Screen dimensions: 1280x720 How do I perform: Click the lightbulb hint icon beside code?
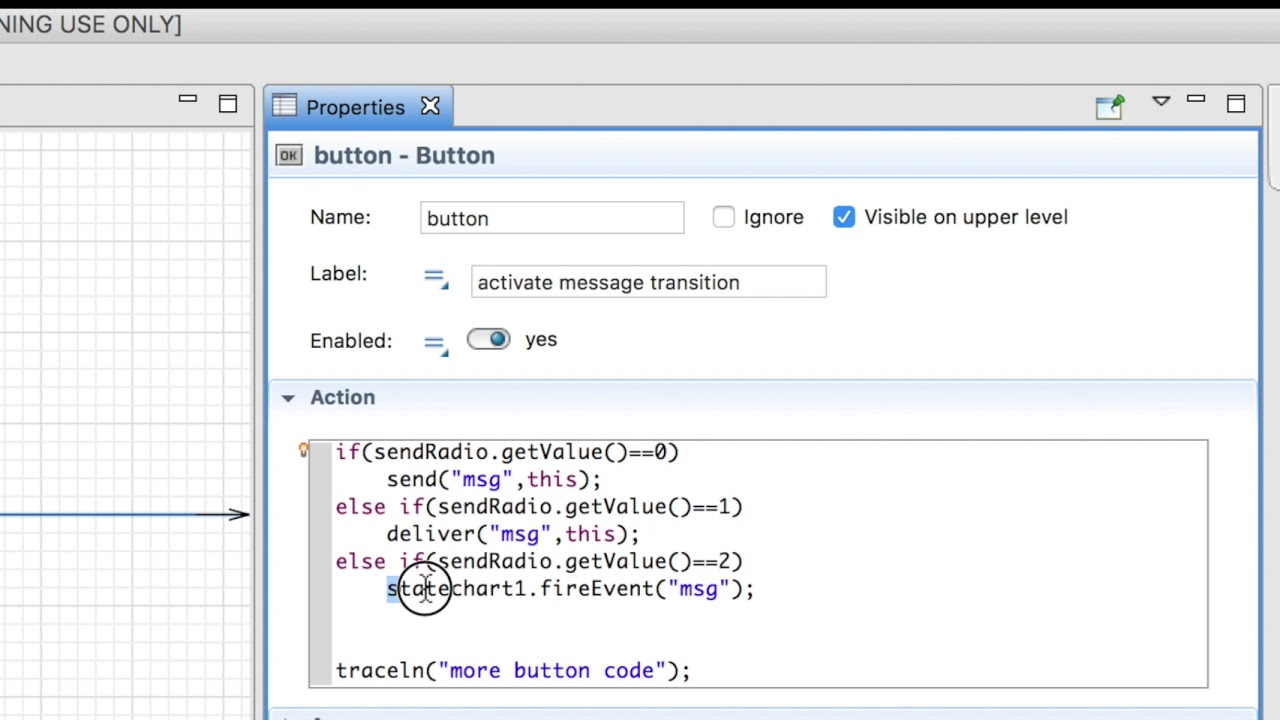click(303, 451)
